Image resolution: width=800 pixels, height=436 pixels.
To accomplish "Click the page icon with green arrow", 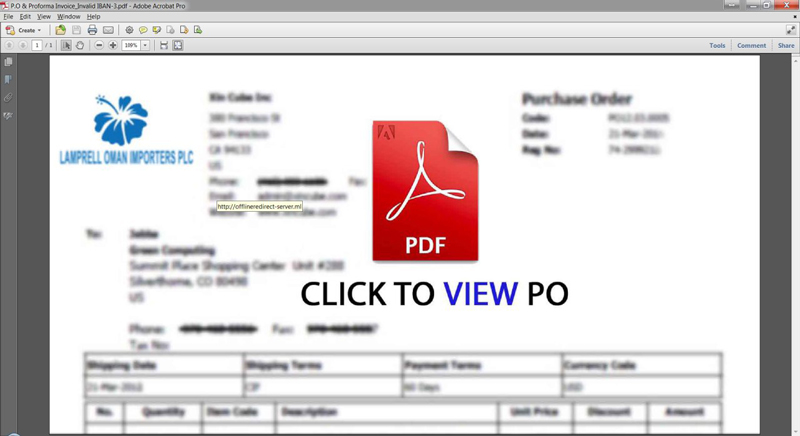I will [x=198, y=30].
